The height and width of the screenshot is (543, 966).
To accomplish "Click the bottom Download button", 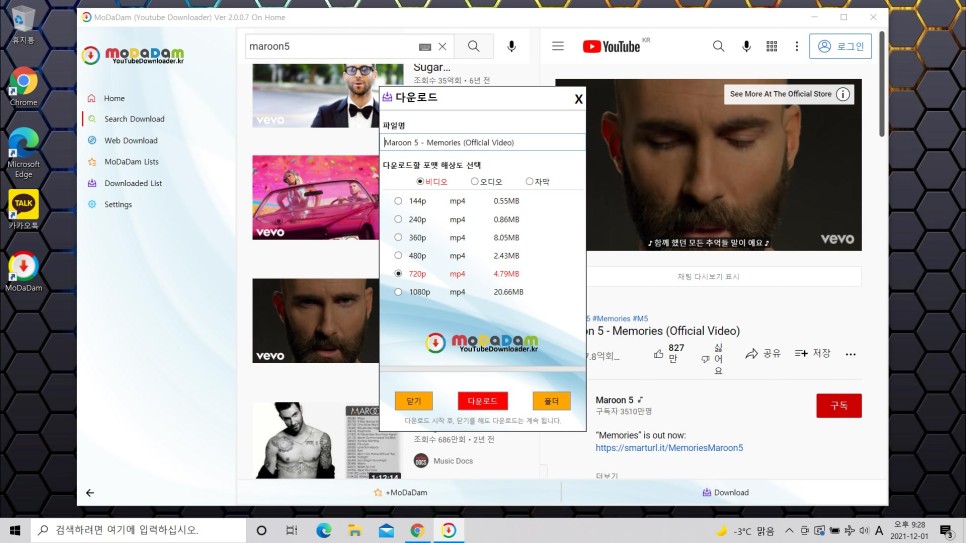I will tap(725, 492).
